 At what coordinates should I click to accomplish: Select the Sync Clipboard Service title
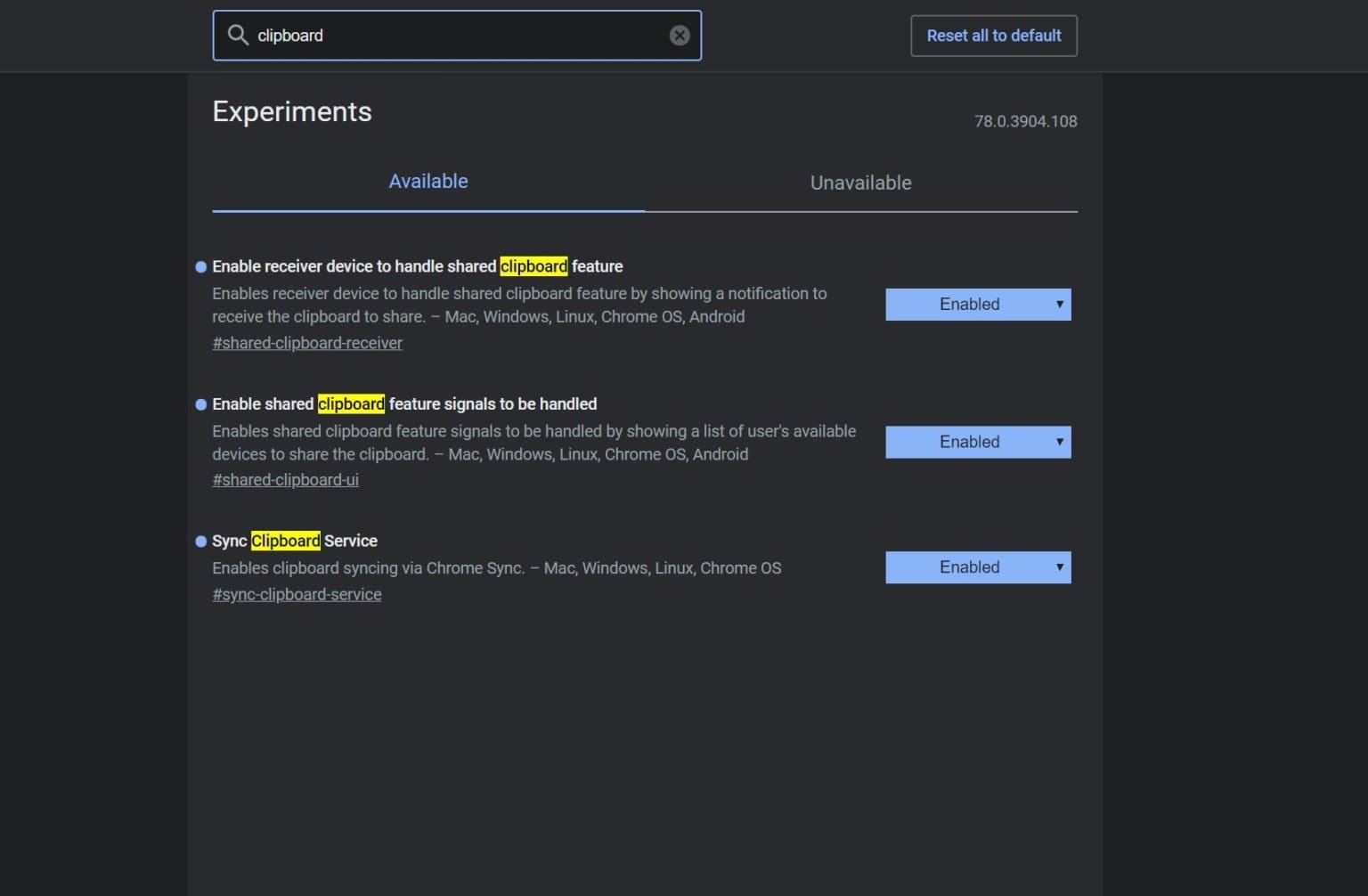coord(295,542)
